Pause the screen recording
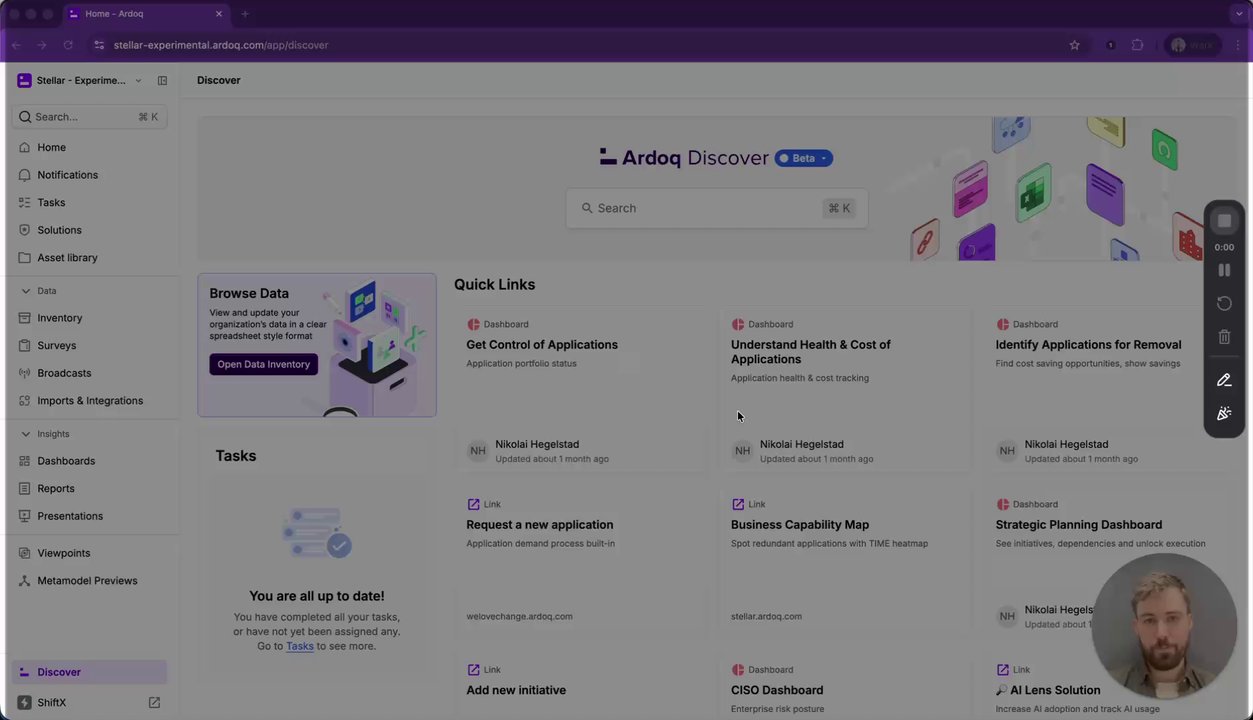The image size is (1253, 720). point(1224,270)
